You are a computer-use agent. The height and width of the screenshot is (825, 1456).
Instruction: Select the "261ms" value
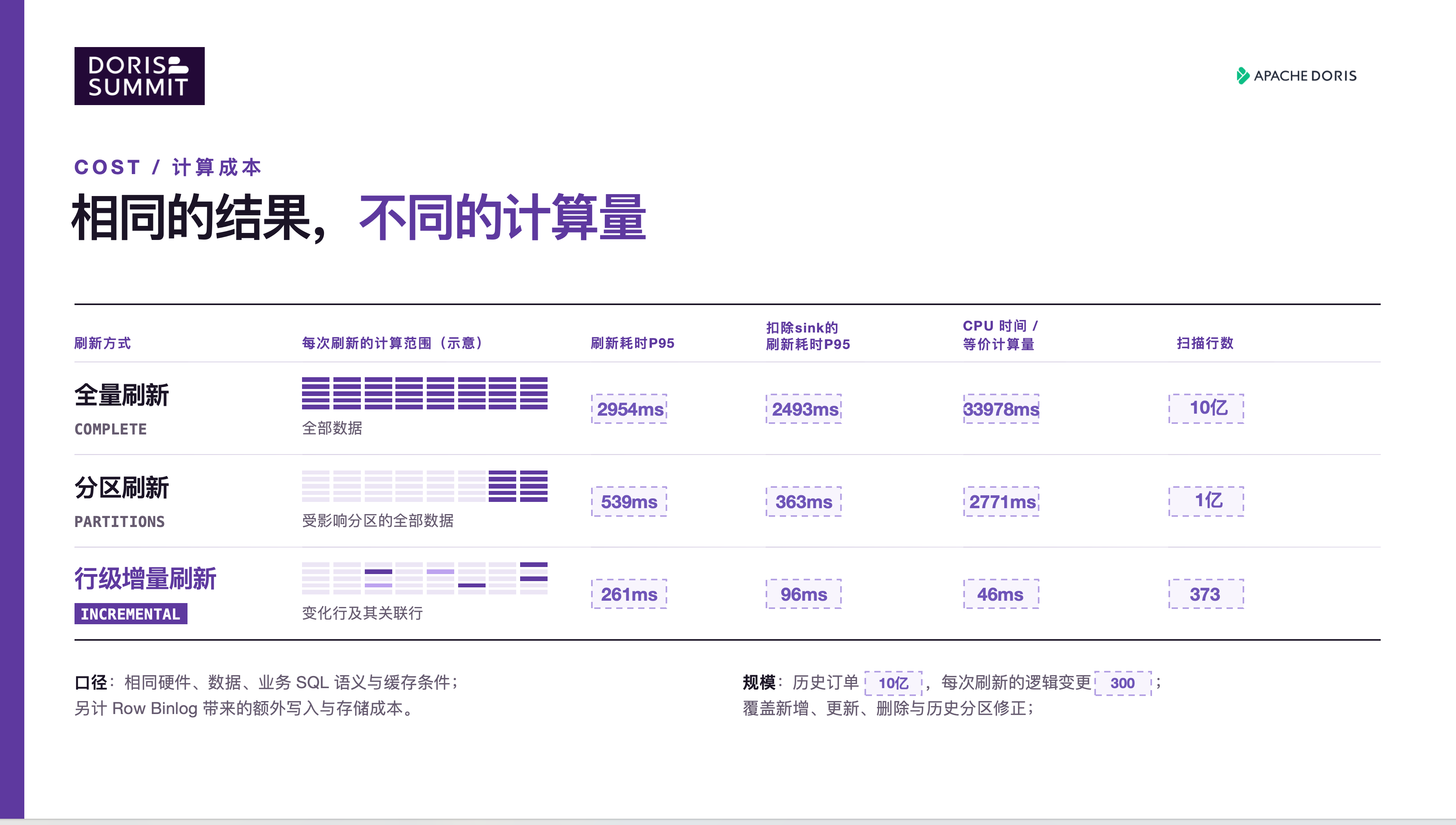click(x=629, y=594)
